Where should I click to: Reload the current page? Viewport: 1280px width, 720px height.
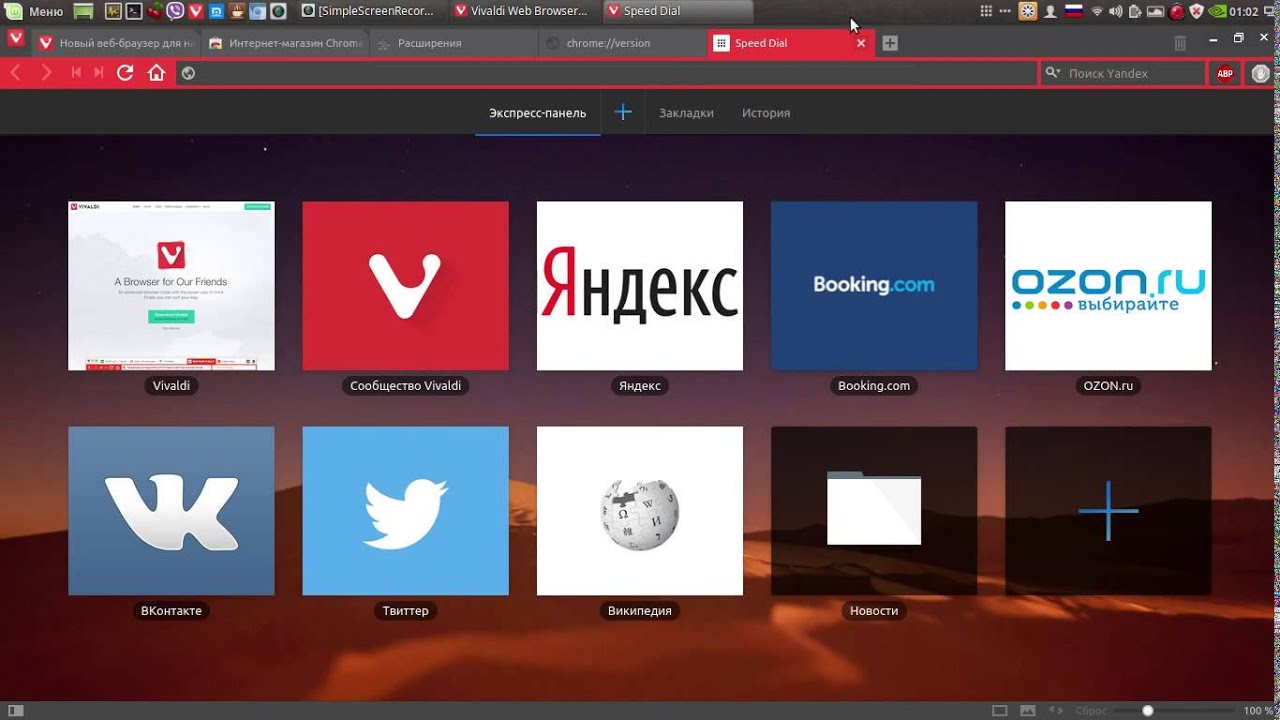[x=125, y=73]
